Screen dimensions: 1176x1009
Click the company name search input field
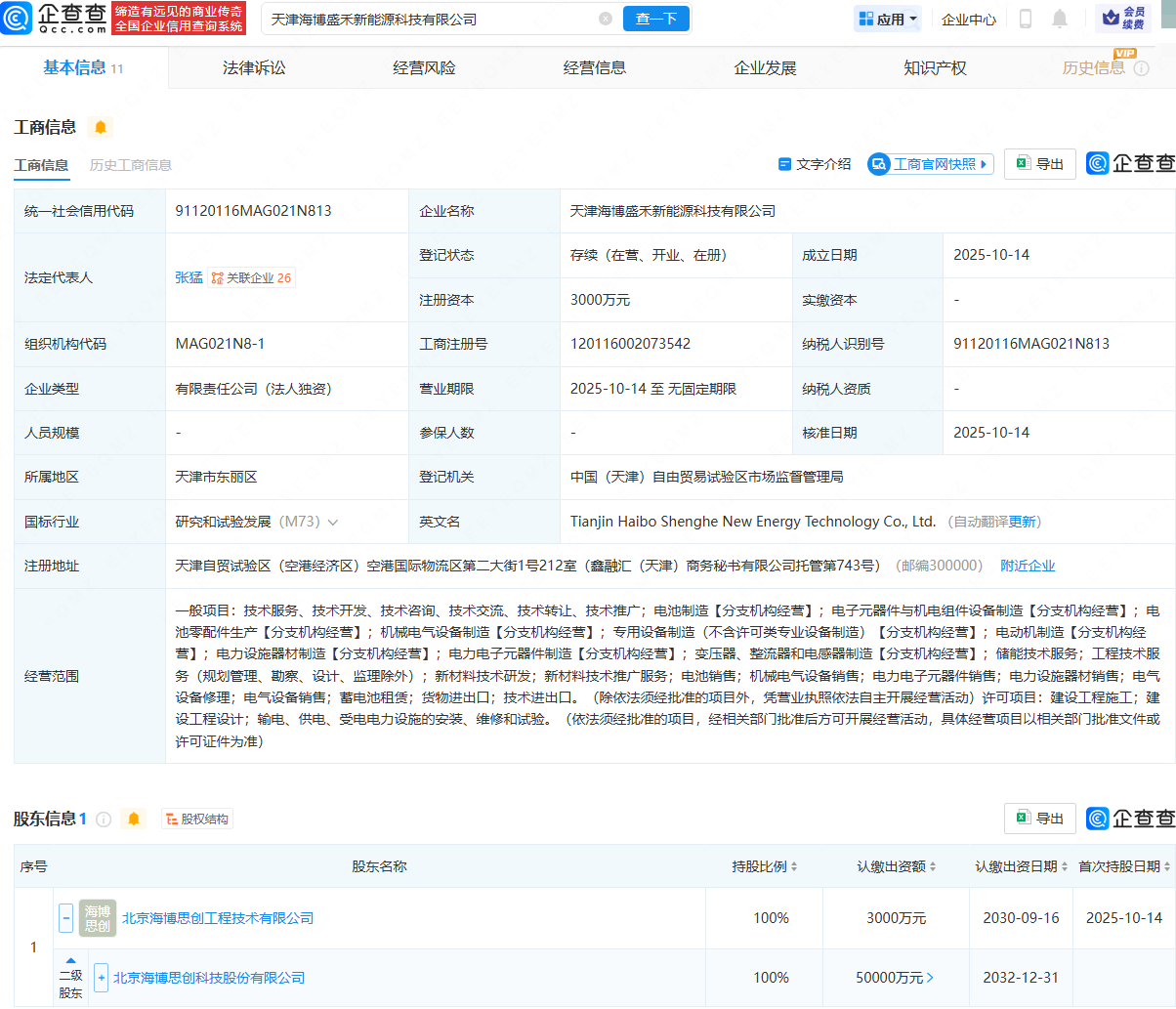[430, 19]
